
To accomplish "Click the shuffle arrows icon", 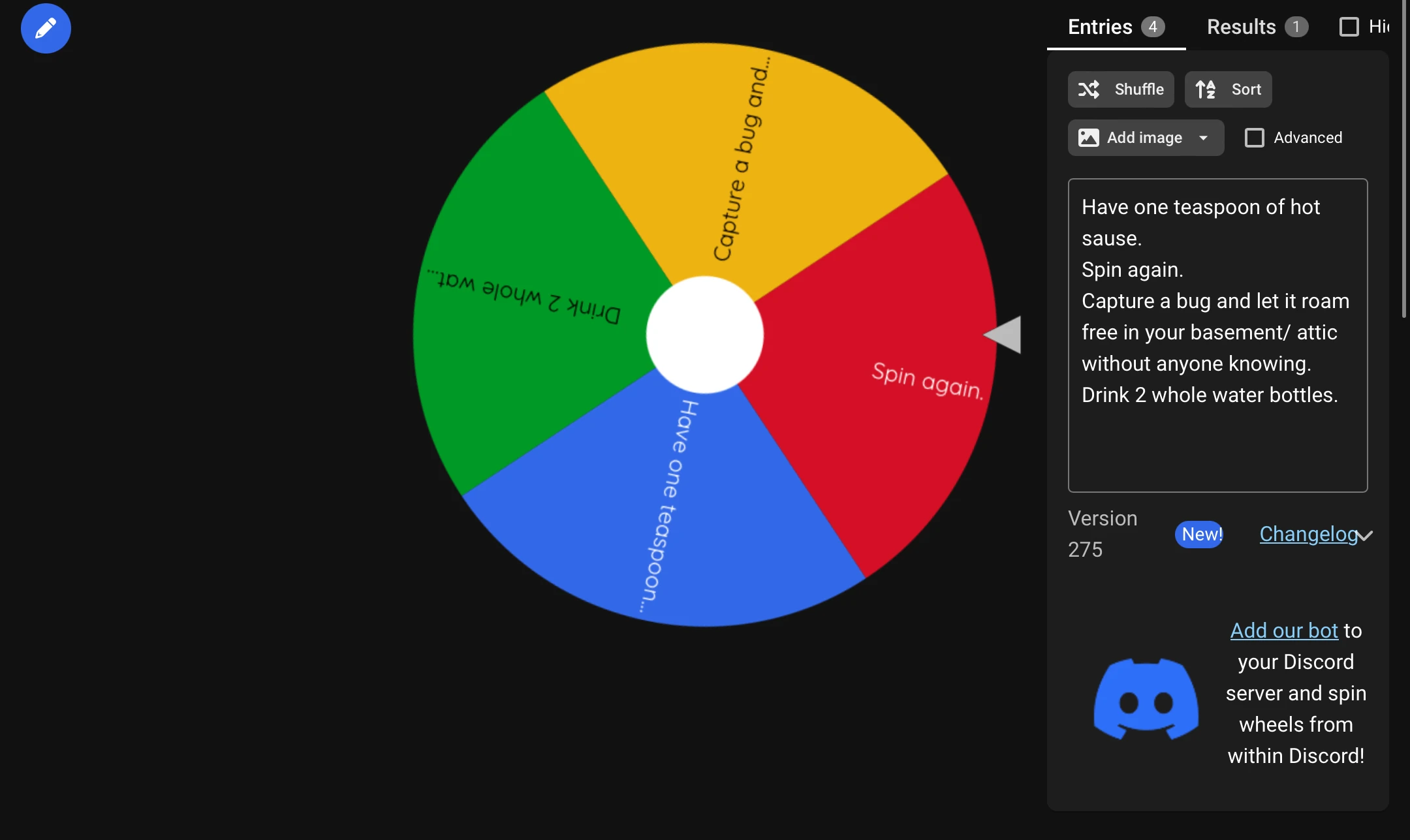I will point(1089,89).
